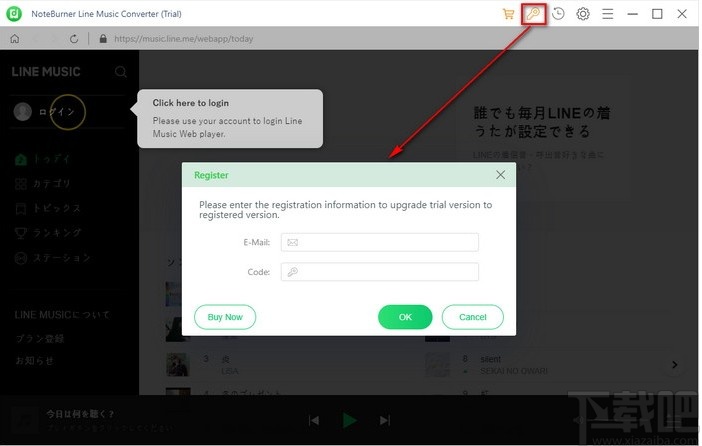The width and height of the screenshot is (702, 446).
Task: Click the album thumbnail beside silent
Action: 437,365
